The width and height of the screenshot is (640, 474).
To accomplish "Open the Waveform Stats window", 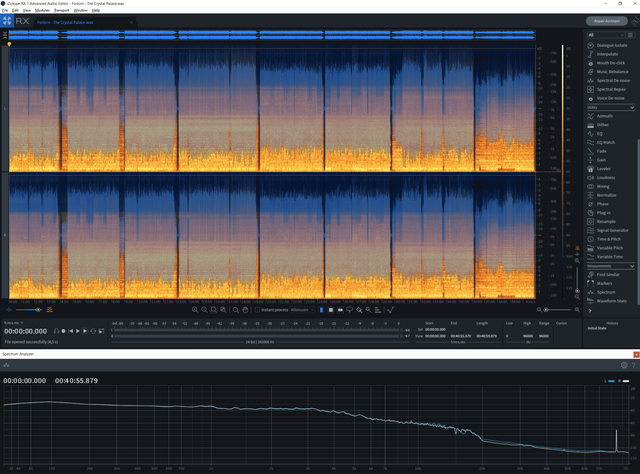I will (x=607, y=301).
